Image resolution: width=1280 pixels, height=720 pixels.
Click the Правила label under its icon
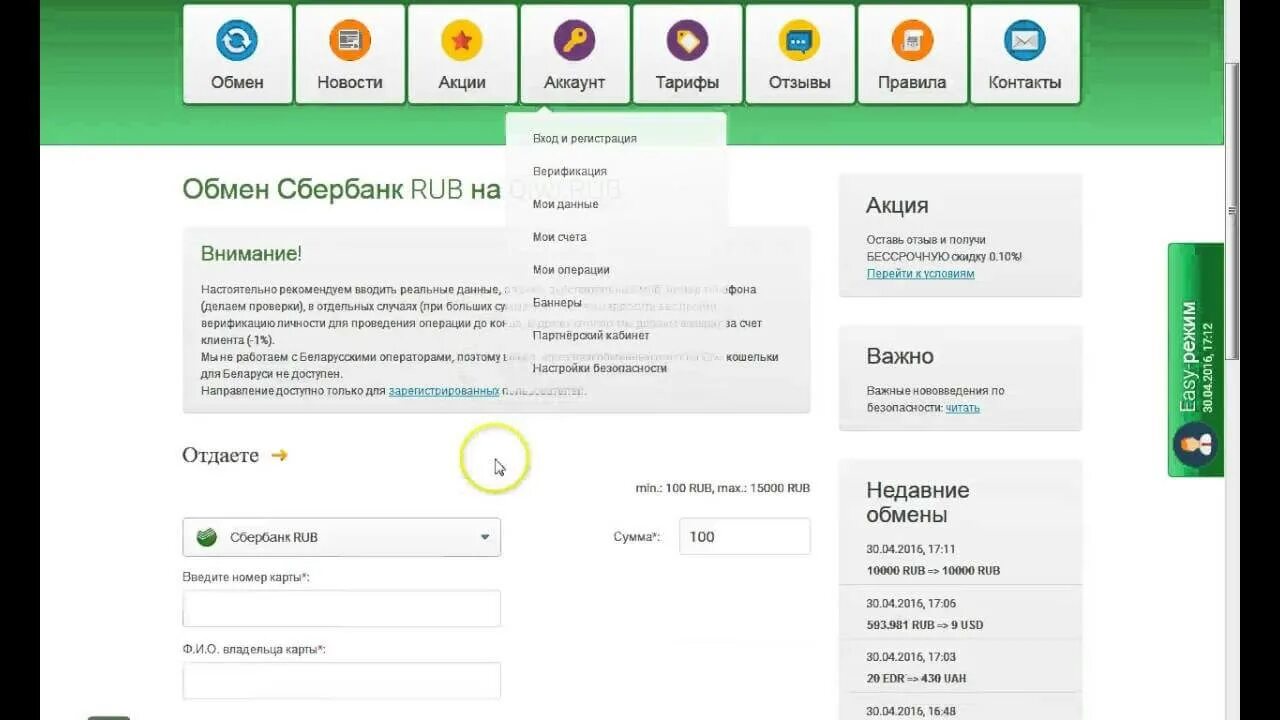(912, 82)
